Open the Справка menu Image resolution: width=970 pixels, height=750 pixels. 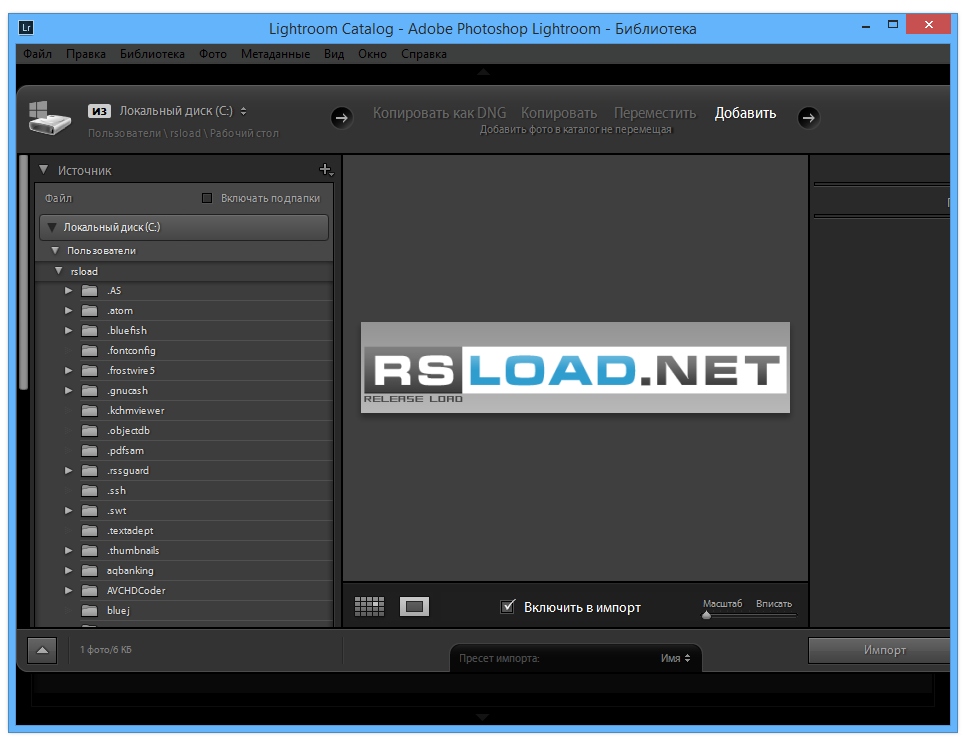click(424, 54)
